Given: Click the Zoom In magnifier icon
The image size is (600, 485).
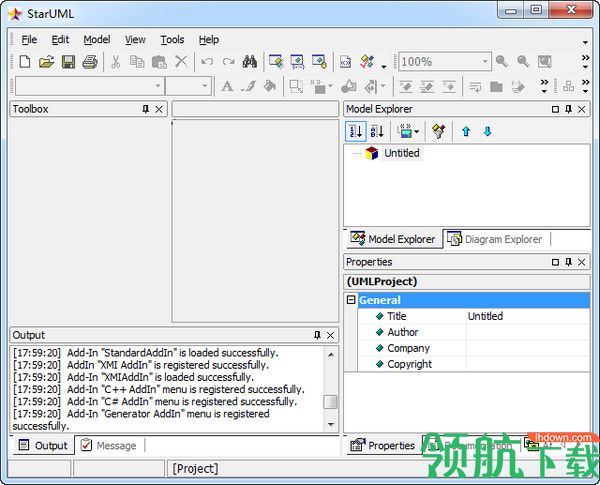Looking at the screenshot, I should (x=502, y=62).
